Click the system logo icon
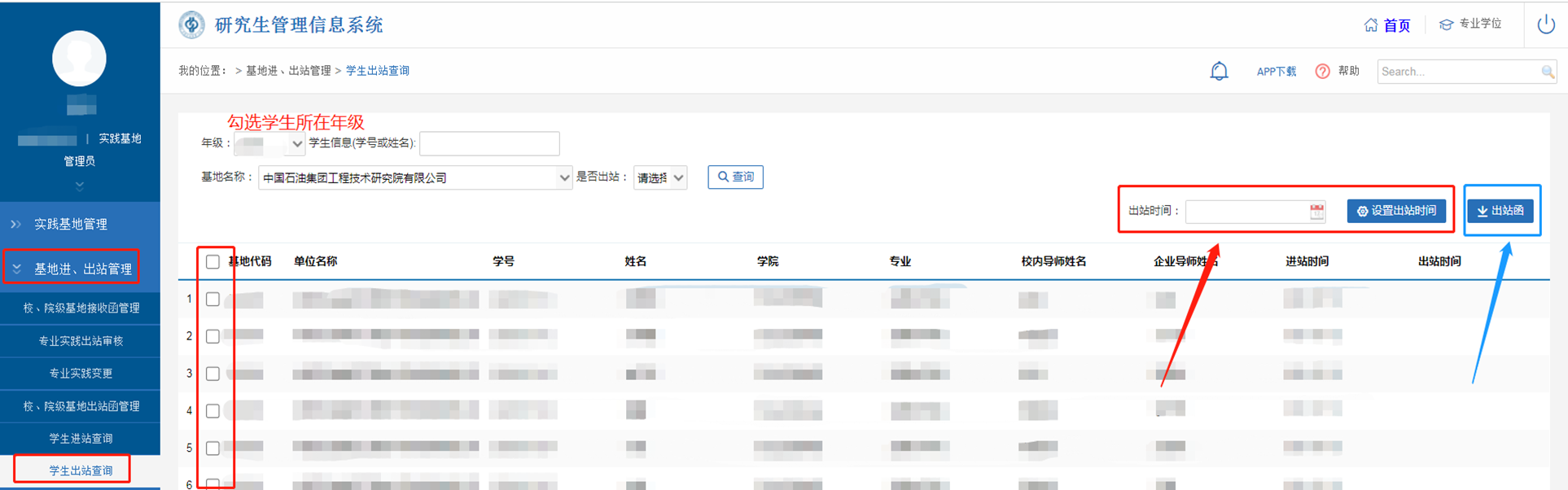The image size is (1568, 490). click(192, 24)
